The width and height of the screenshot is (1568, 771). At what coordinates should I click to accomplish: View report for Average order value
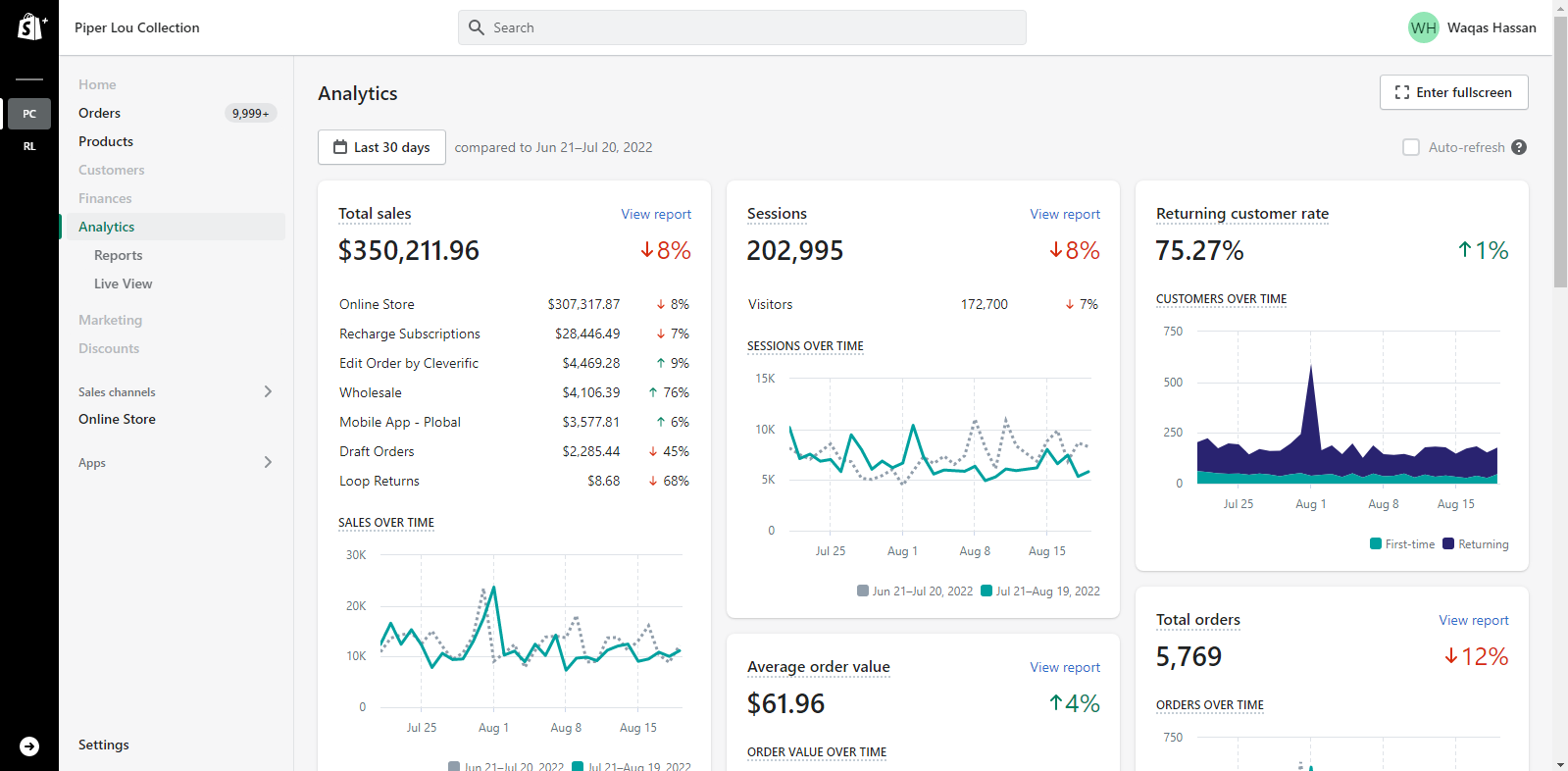(x=1065, y=667)
